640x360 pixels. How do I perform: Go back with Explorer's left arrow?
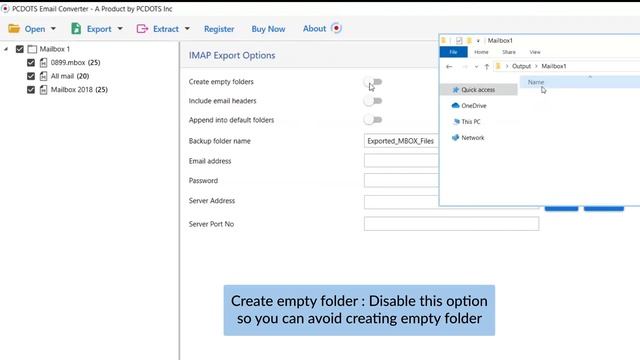[449, 66]
